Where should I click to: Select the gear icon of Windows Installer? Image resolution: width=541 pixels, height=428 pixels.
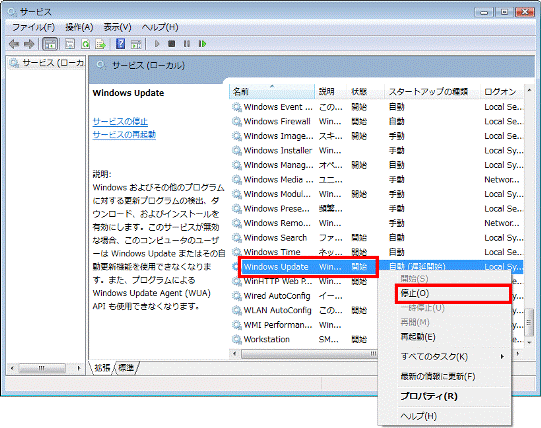[237, 150]
